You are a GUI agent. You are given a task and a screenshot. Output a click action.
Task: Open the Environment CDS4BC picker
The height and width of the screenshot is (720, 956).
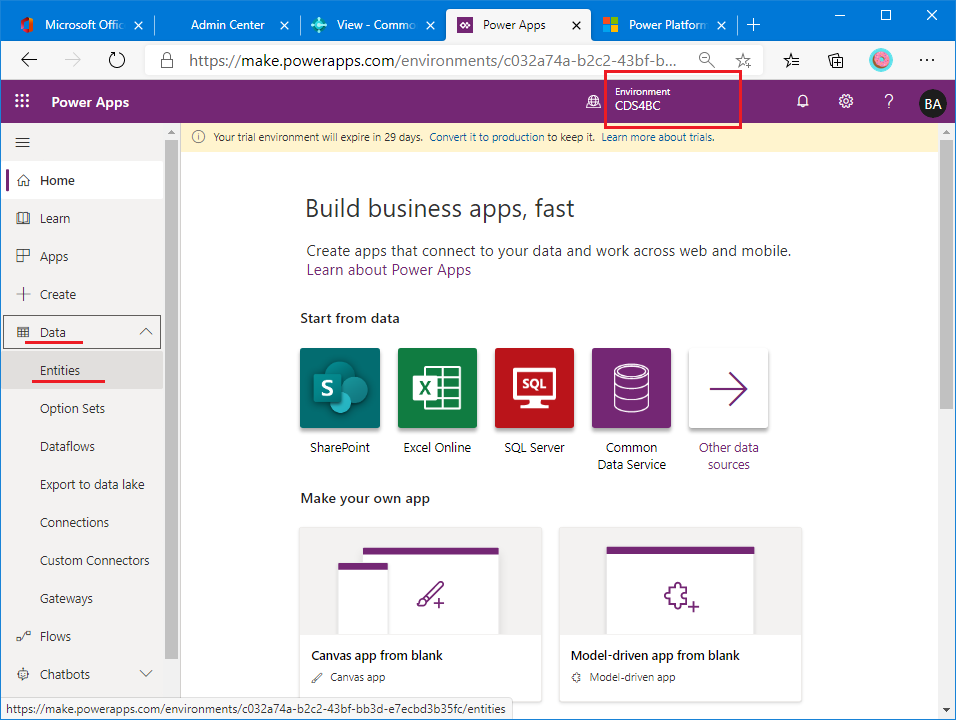point(672,99)
